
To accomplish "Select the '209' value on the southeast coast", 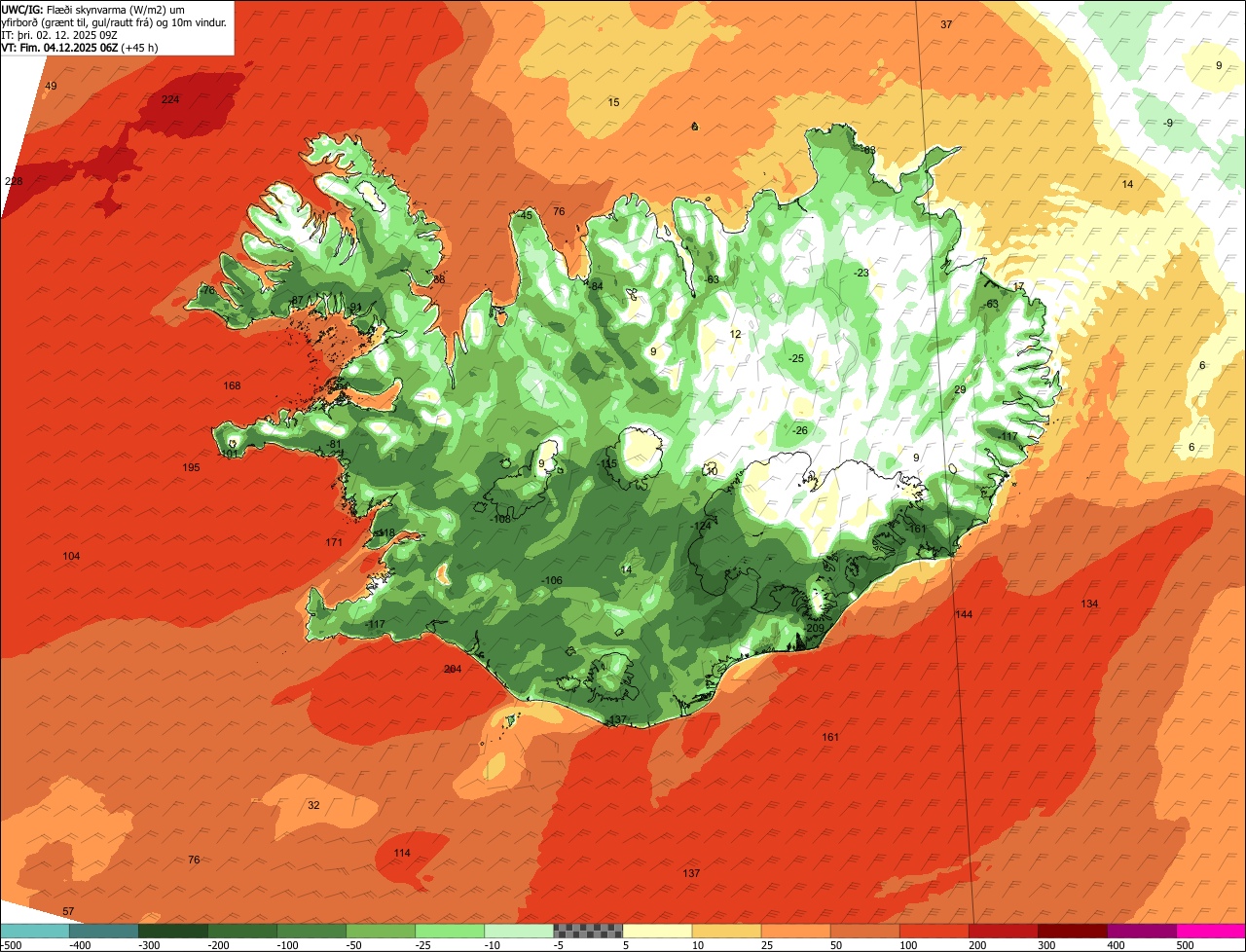I will point(815,628).
